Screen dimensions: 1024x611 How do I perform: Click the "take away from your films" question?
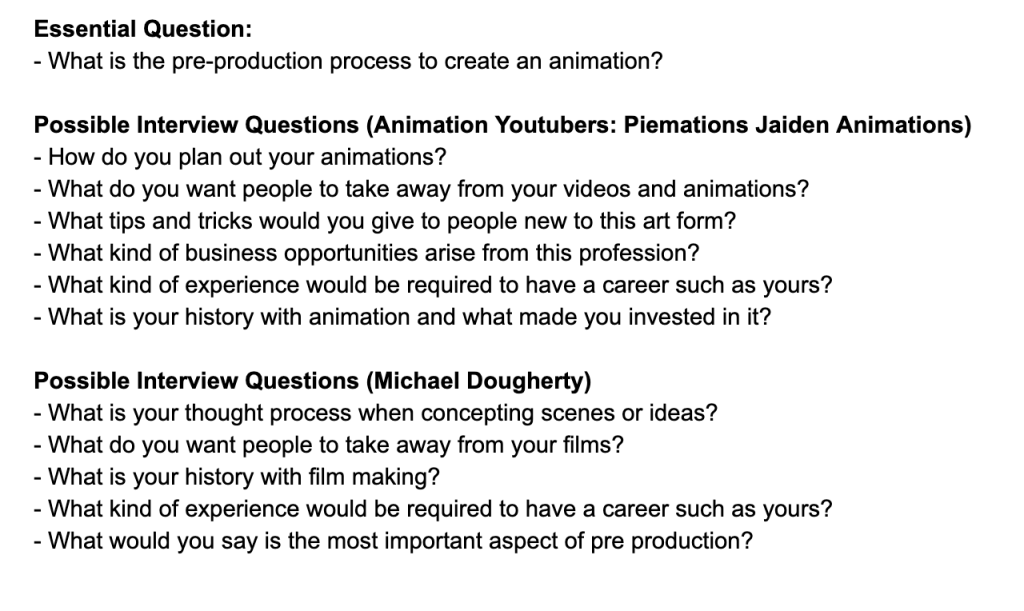(328, 444)
